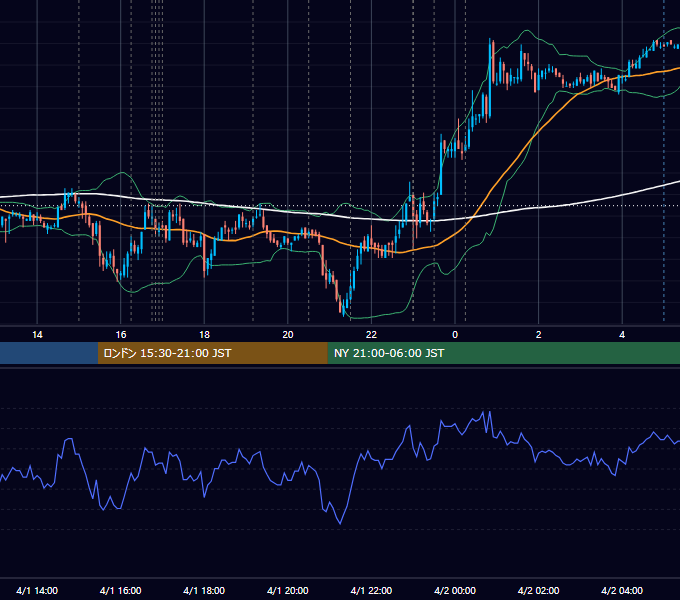The width and height of the screenshot is (680, 600).
Task: Click the 4 hour label on price chart axis
Action: coord(622,335)
